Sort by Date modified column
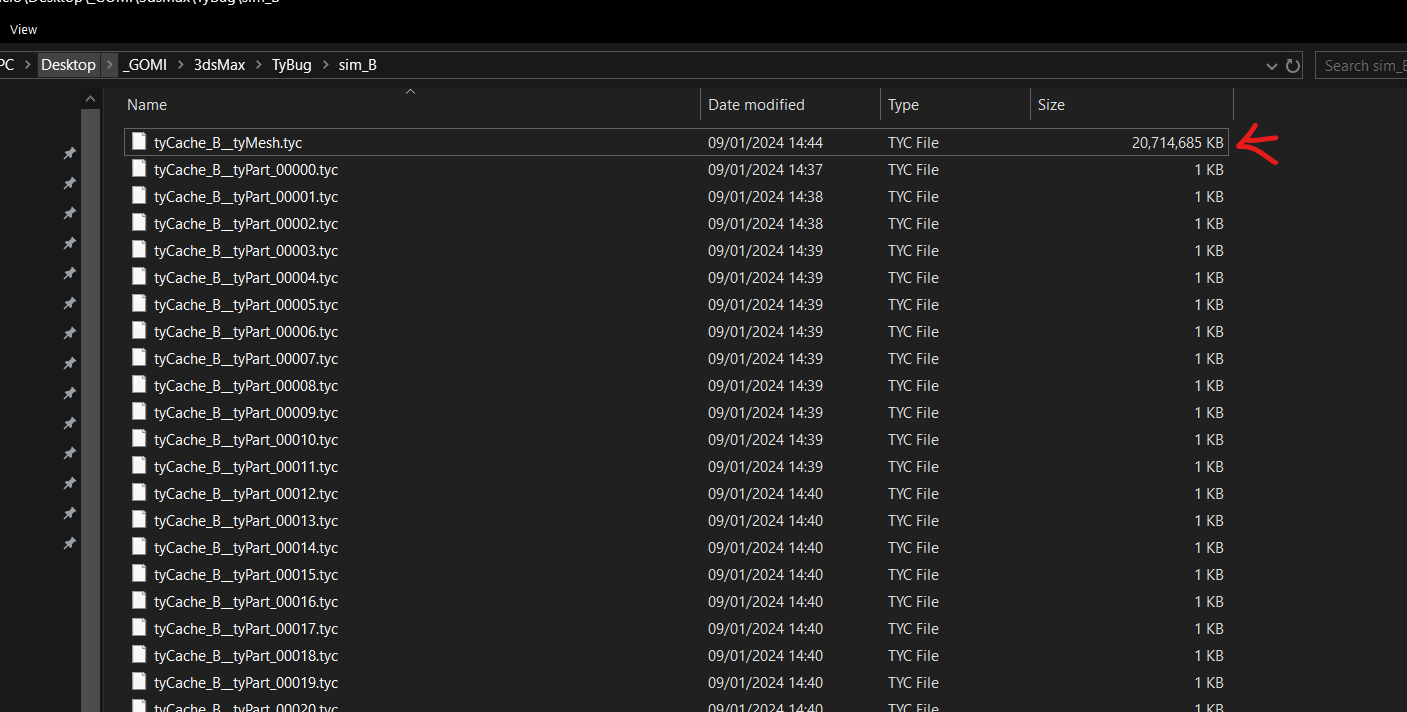 pos(756,105)
